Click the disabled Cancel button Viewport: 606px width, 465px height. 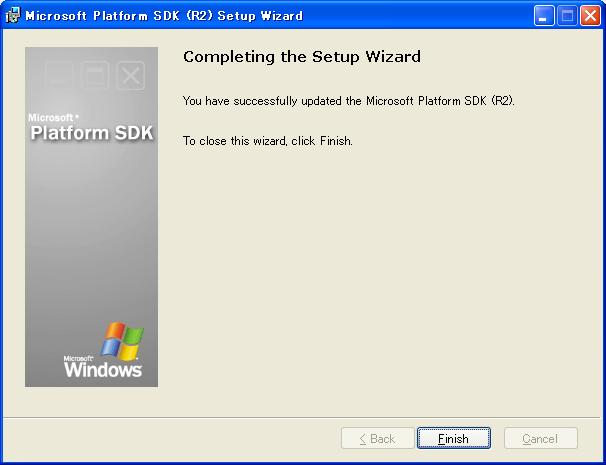(540, 439)
